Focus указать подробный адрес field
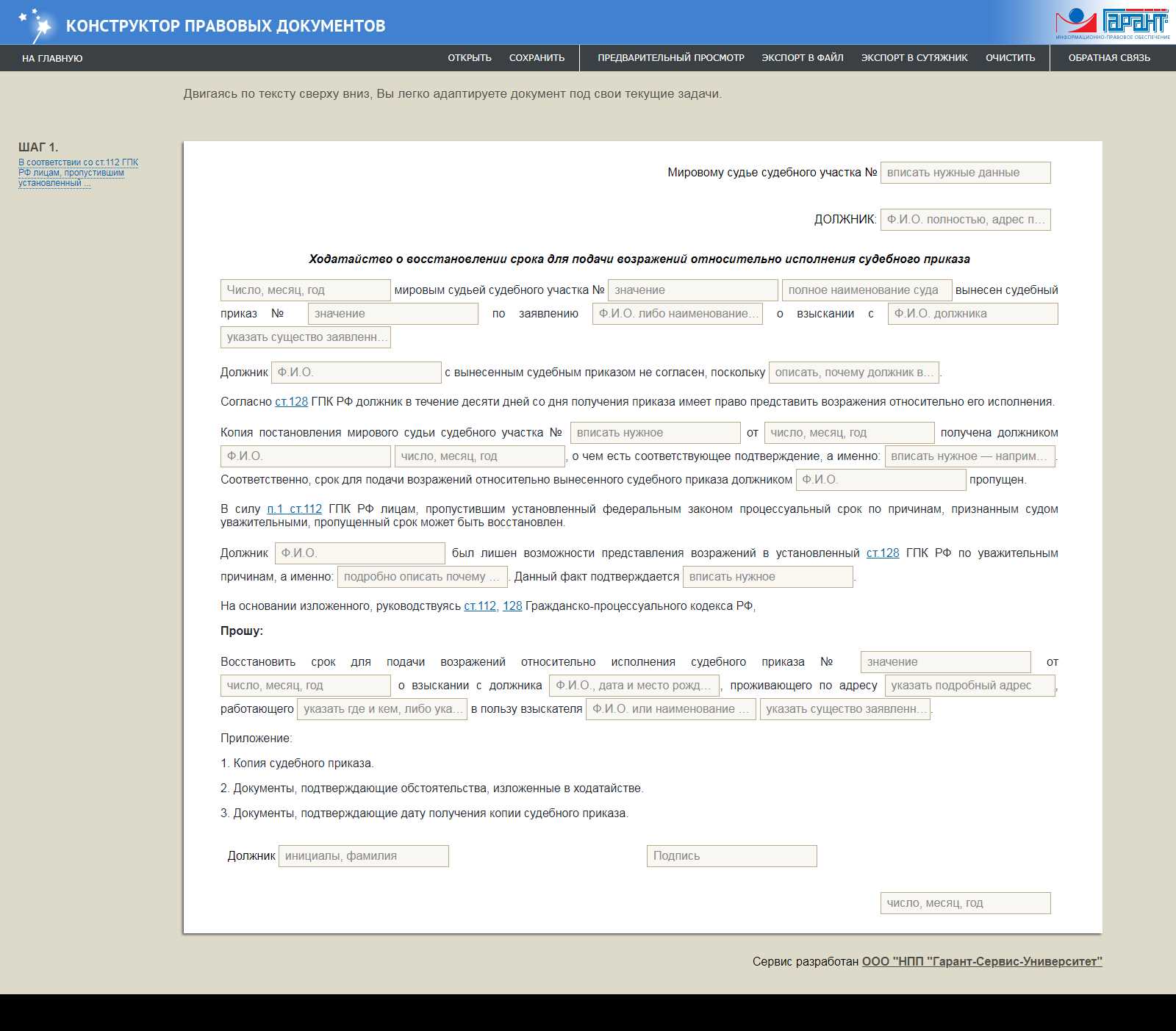The width and height of the screenshot is (1176, 1031). pos(970,686)
